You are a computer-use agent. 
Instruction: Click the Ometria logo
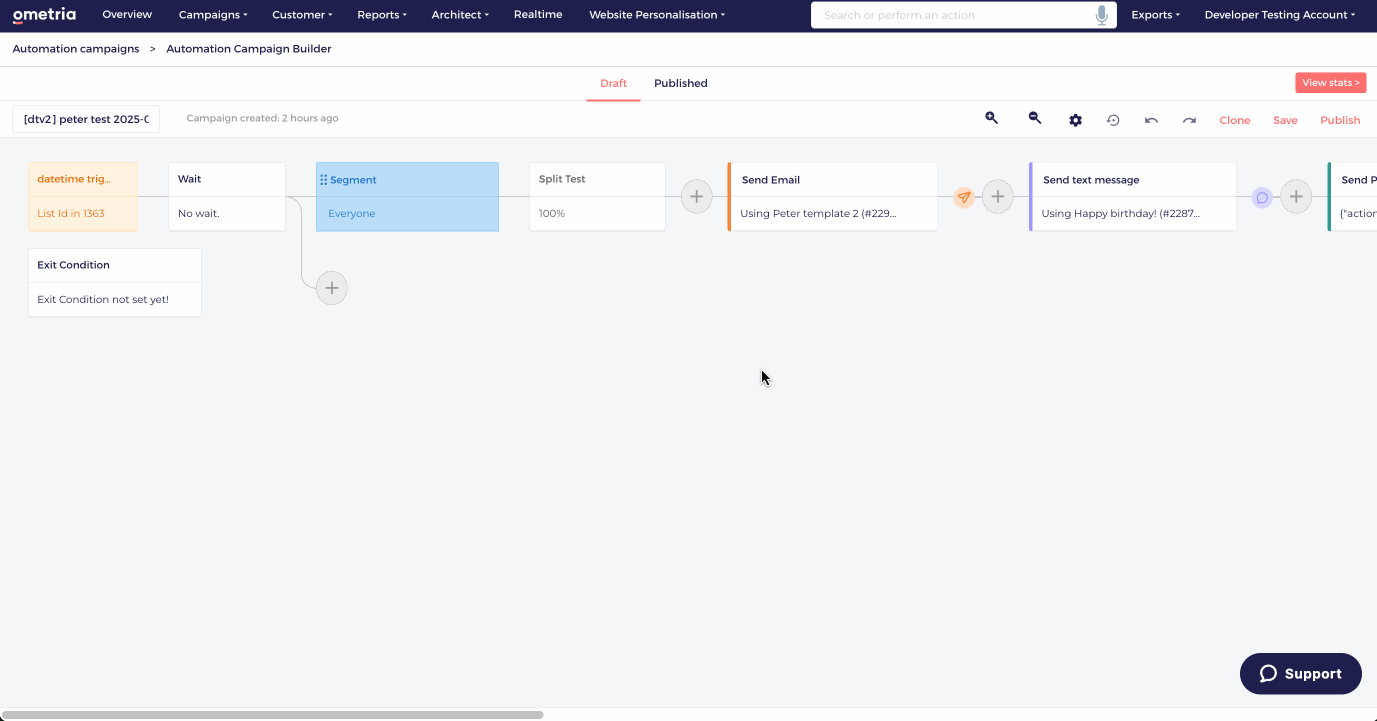pyautogui.click(x=44, y=15)
